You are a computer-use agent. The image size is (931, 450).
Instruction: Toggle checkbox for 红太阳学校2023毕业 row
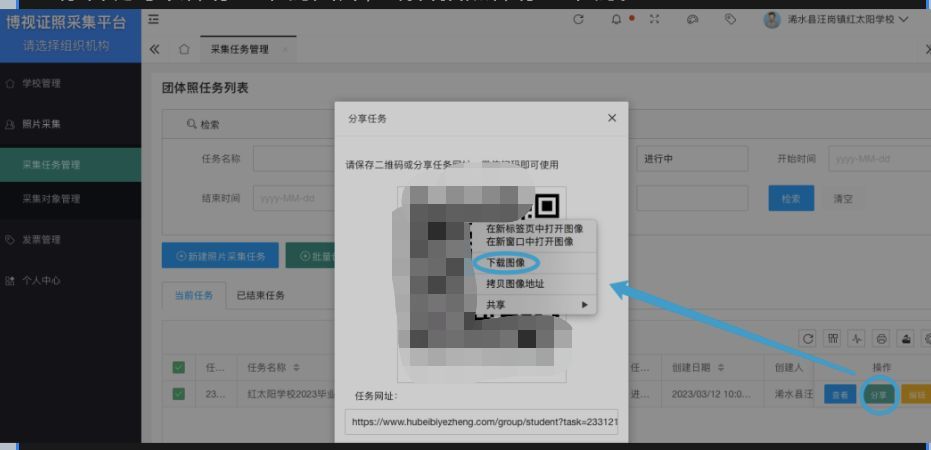coord(178,394)
